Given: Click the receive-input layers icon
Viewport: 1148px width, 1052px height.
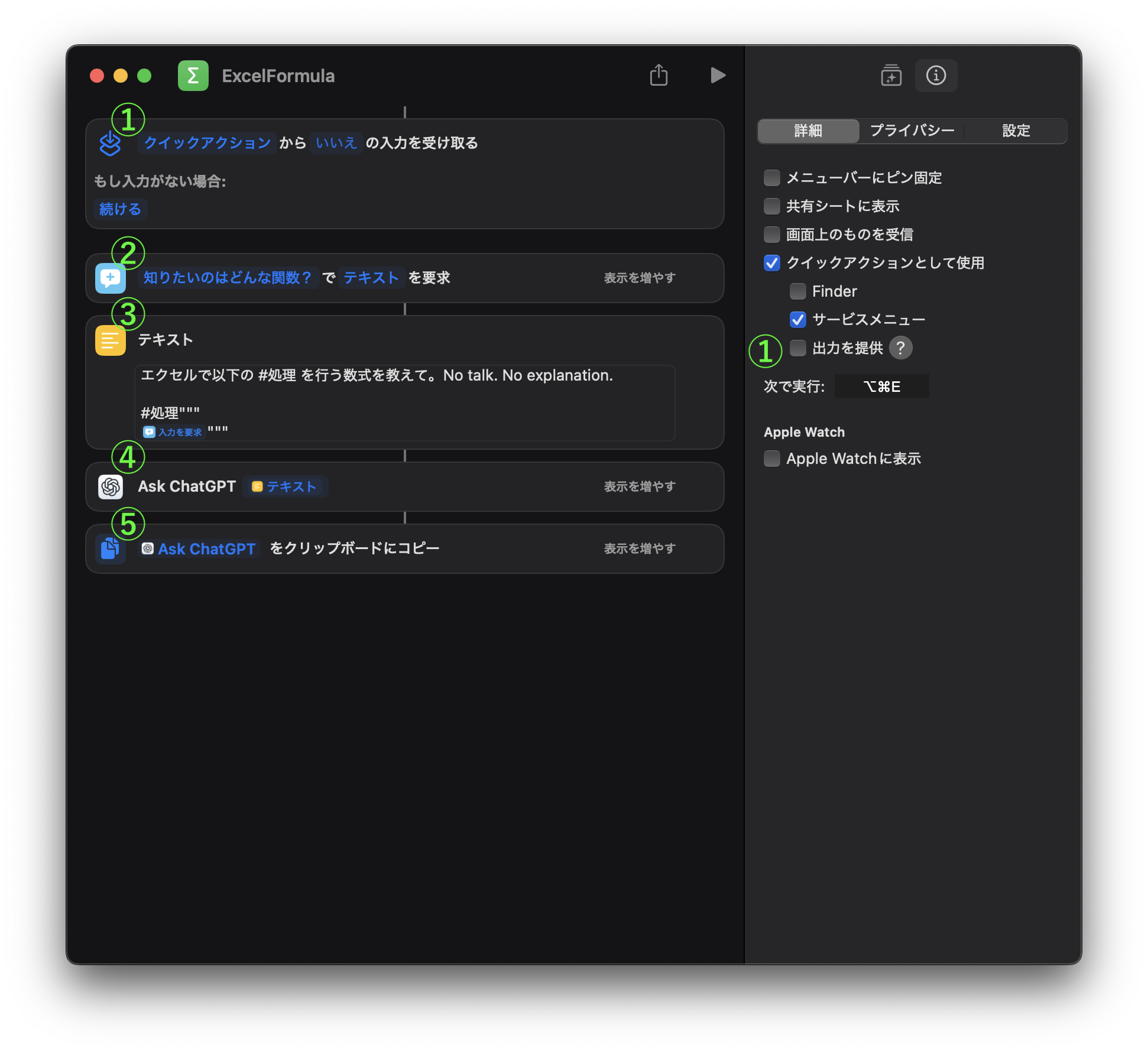Looking at the screenshot, I should click(110, 144).
